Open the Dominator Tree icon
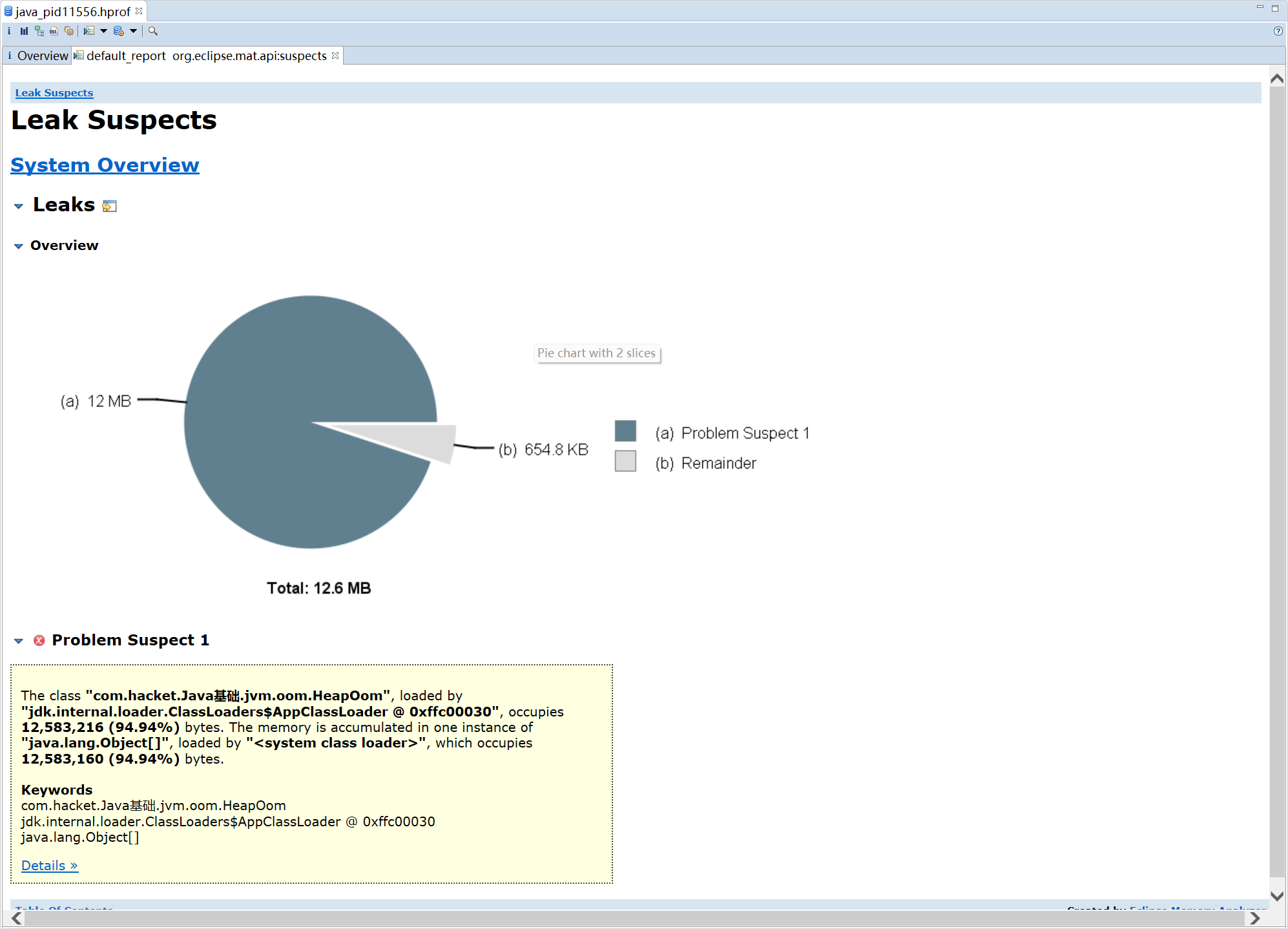This screenshot has height=929, width=1288. coord(39,31)
